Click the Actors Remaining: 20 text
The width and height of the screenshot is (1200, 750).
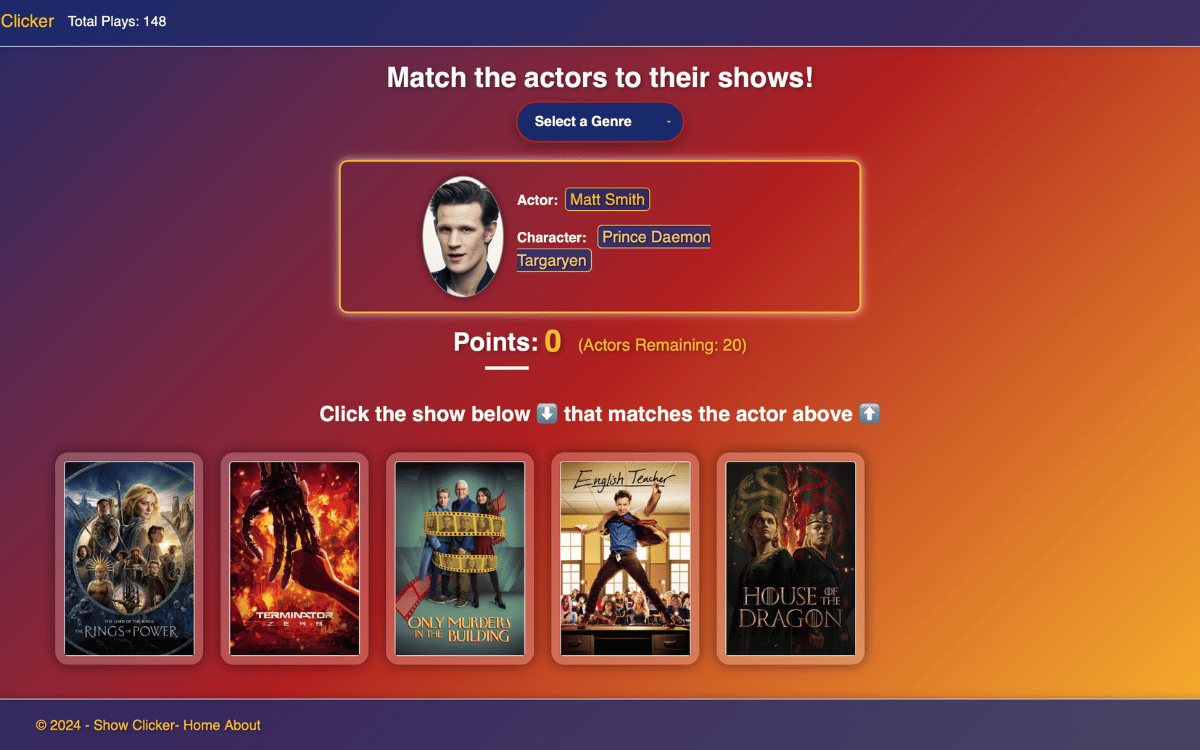[662, 345]
